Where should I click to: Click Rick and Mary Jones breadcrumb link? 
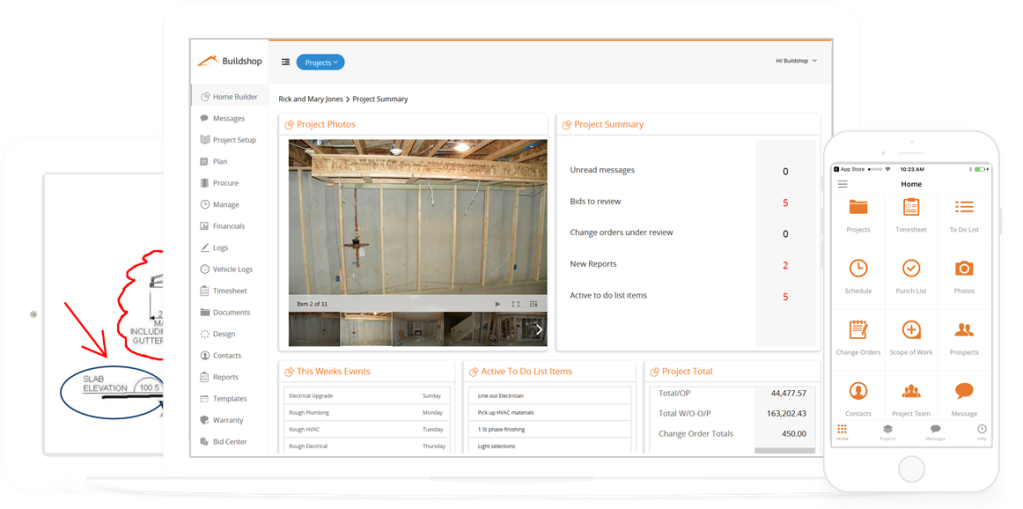coord(310,99)
